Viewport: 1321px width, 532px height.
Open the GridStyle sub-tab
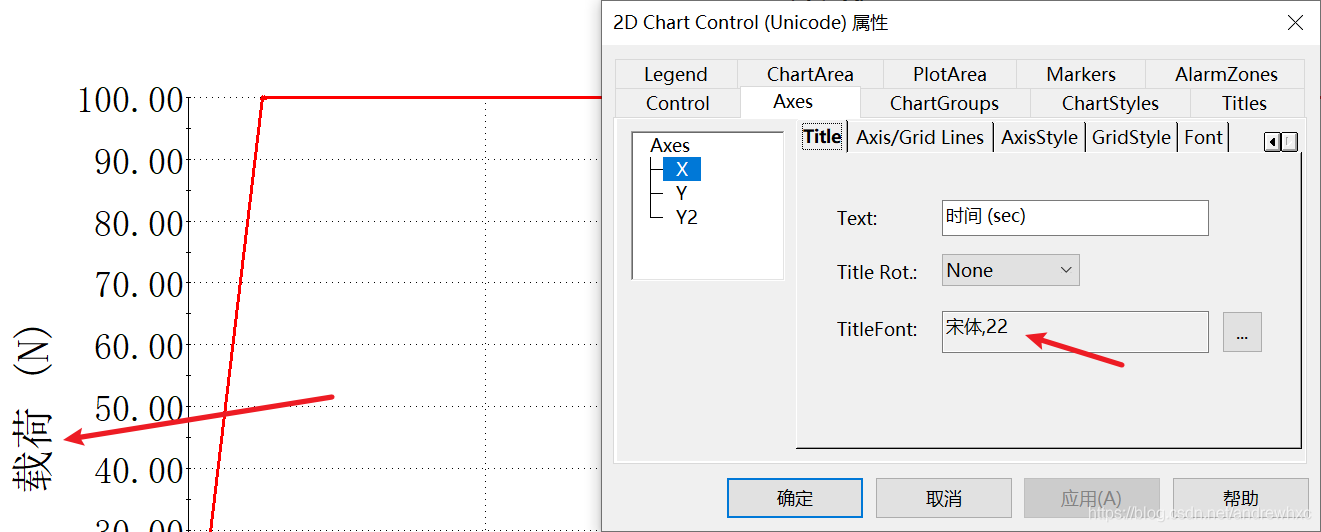pyautogui.click(x=1131, y=137)
